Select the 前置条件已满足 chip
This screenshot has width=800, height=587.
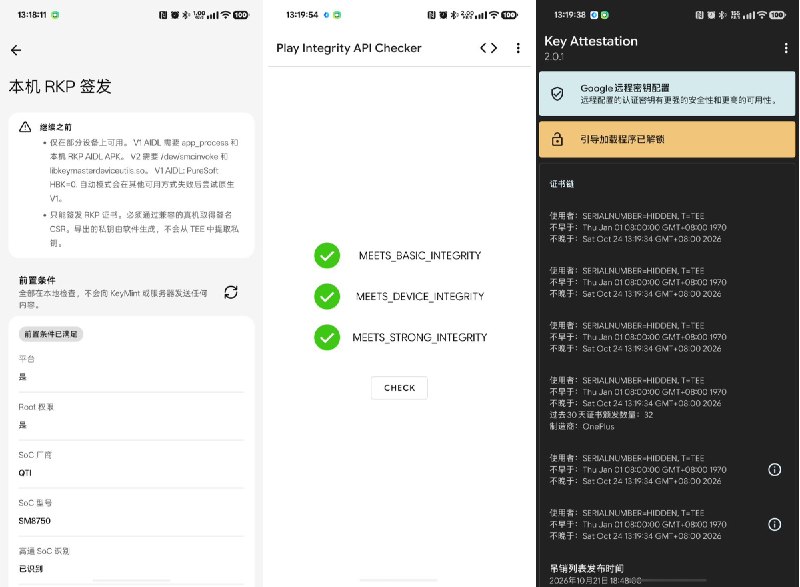(x=51, y=334)
